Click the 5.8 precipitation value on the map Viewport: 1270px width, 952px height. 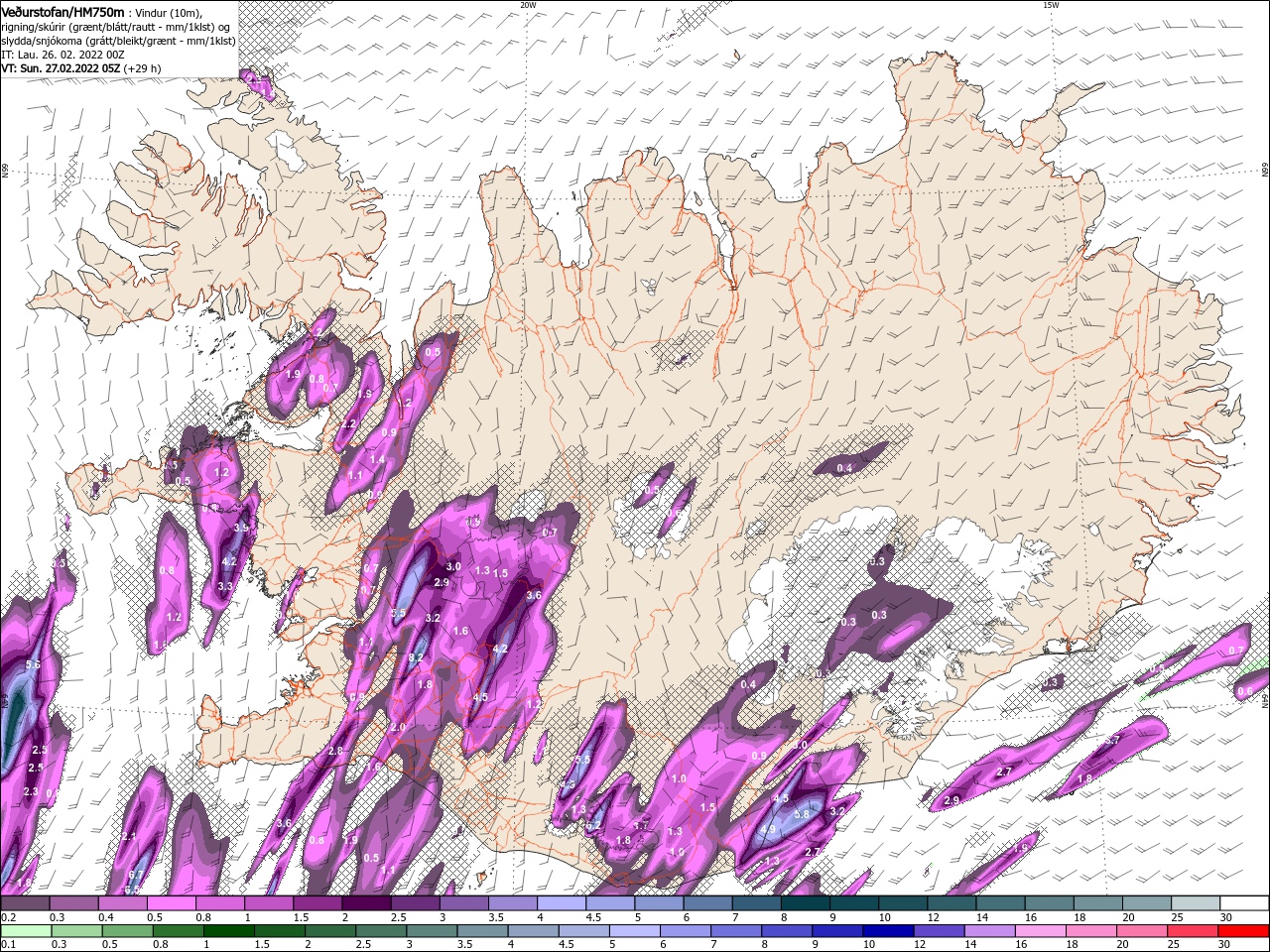tap(803, 813)
